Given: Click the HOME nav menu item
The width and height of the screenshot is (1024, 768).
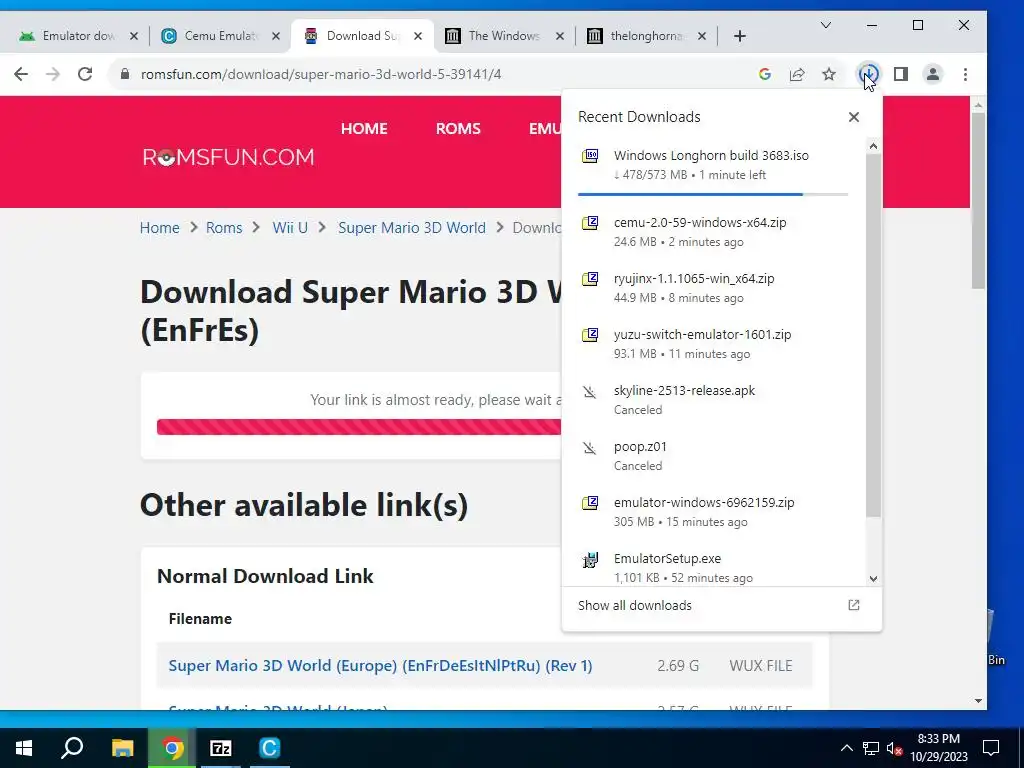Looking at the screenshot, I should click(x=364, y=129).
